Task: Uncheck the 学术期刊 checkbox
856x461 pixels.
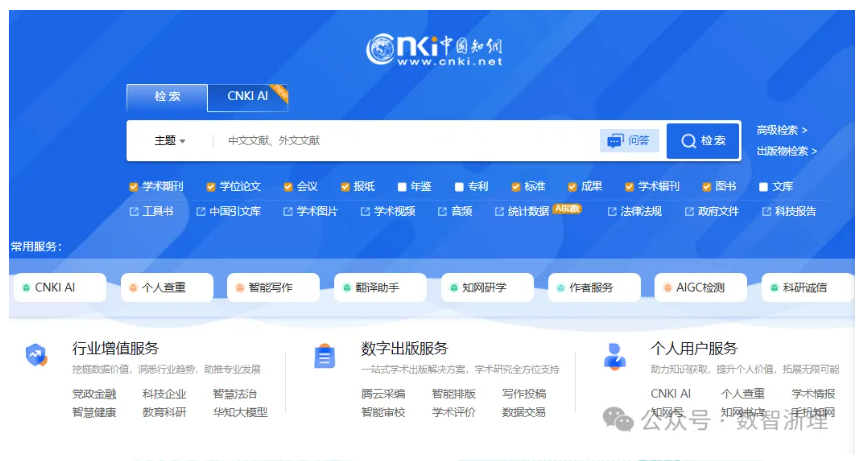Action: pos(133,187)
